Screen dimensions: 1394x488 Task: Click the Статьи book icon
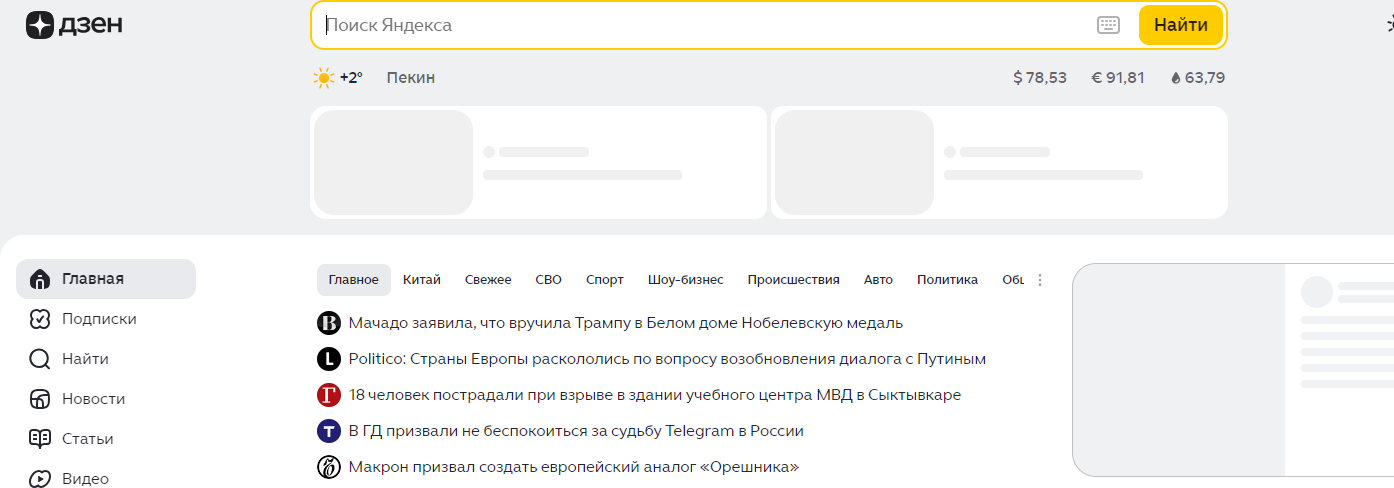click(x=40, y=439)
